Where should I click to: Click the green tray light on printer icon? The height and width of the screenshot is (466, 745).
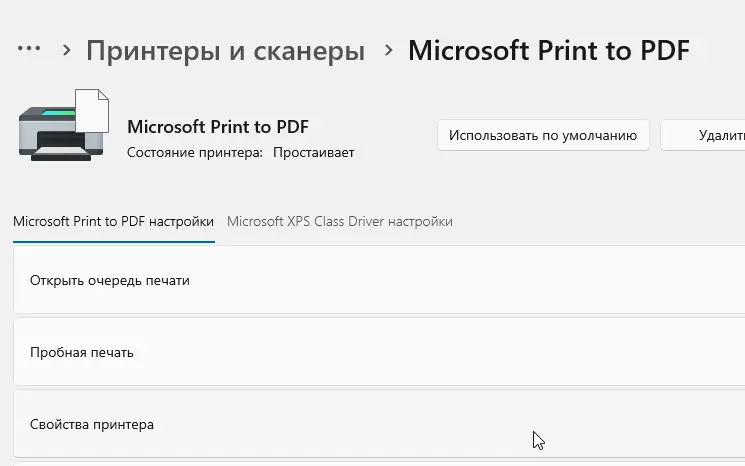[58, 113]
